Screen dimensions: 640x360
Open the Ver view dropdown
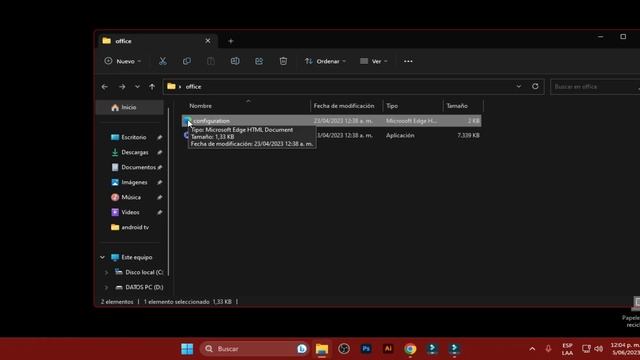[373, 61]
